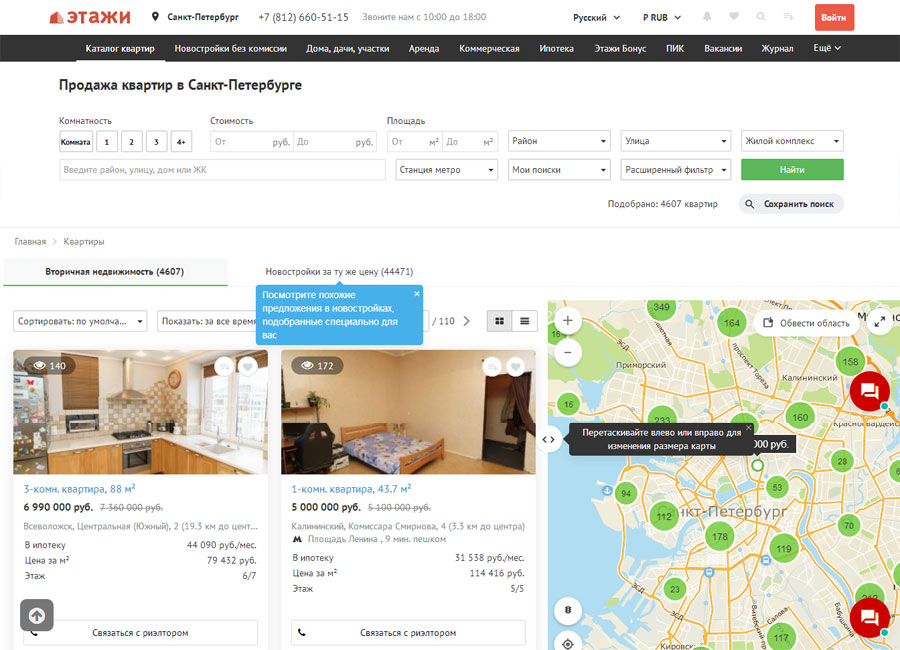Expand the Район dropdown

[559, 141]
